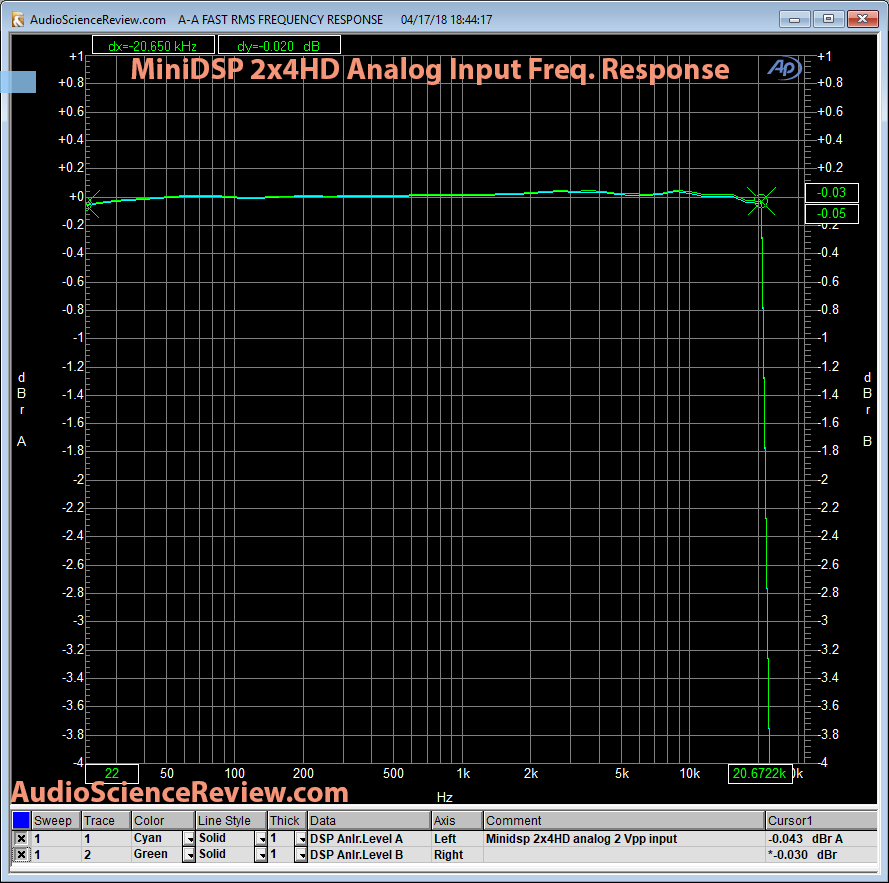This screenshot has height=883, width=889.
Task: Open the Green color dropdown
Action: (x=189, y=854)
